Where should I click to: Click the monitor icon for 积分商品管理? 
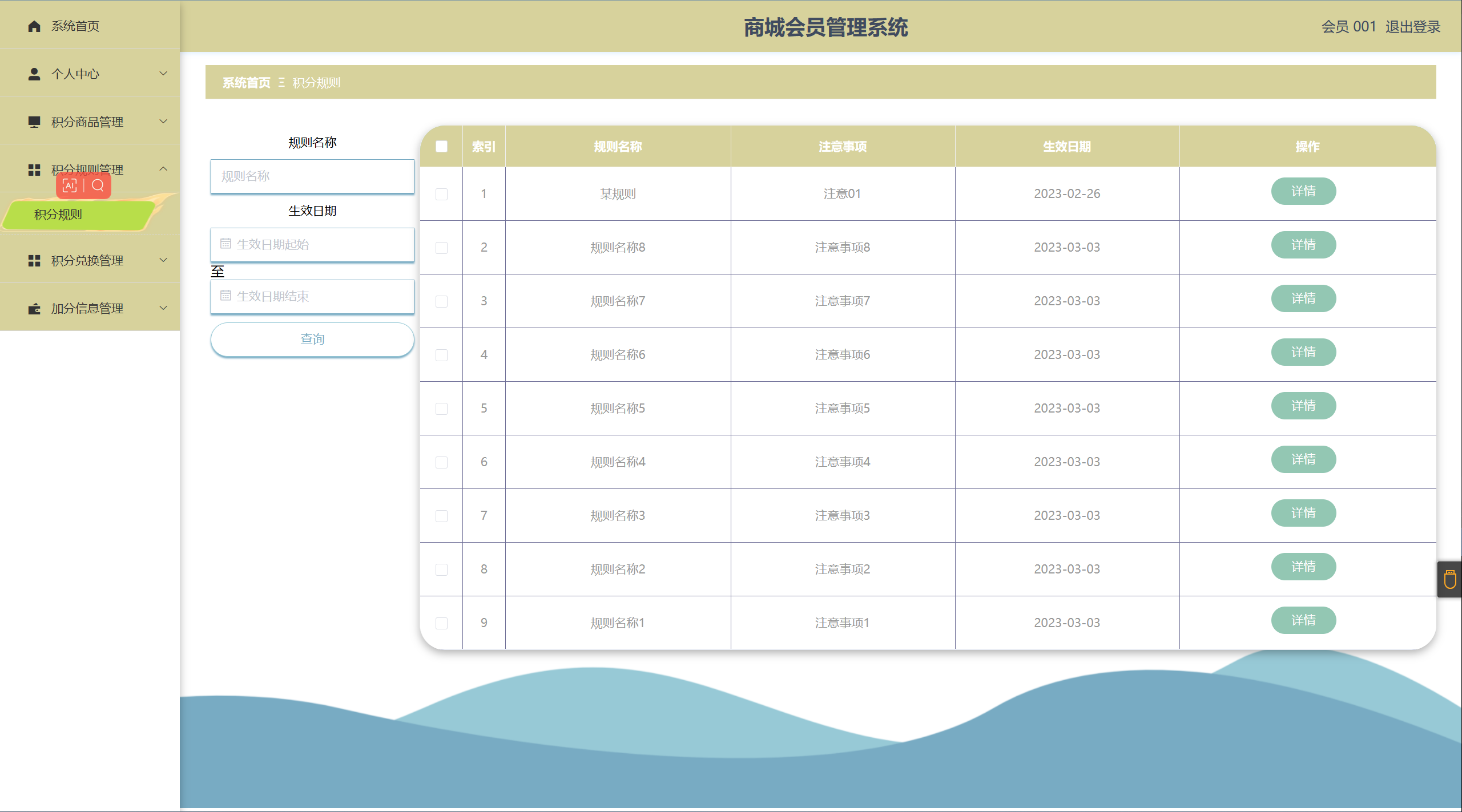34,122
